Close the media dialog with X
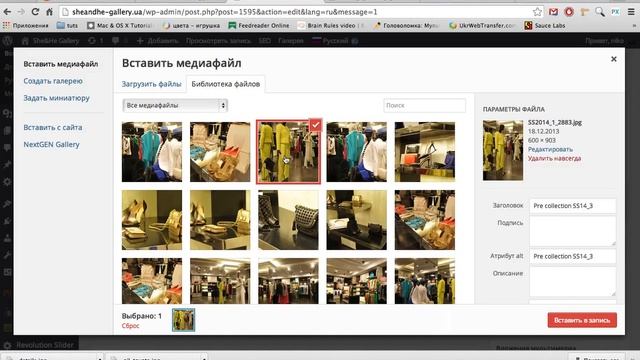 point(613,59)
